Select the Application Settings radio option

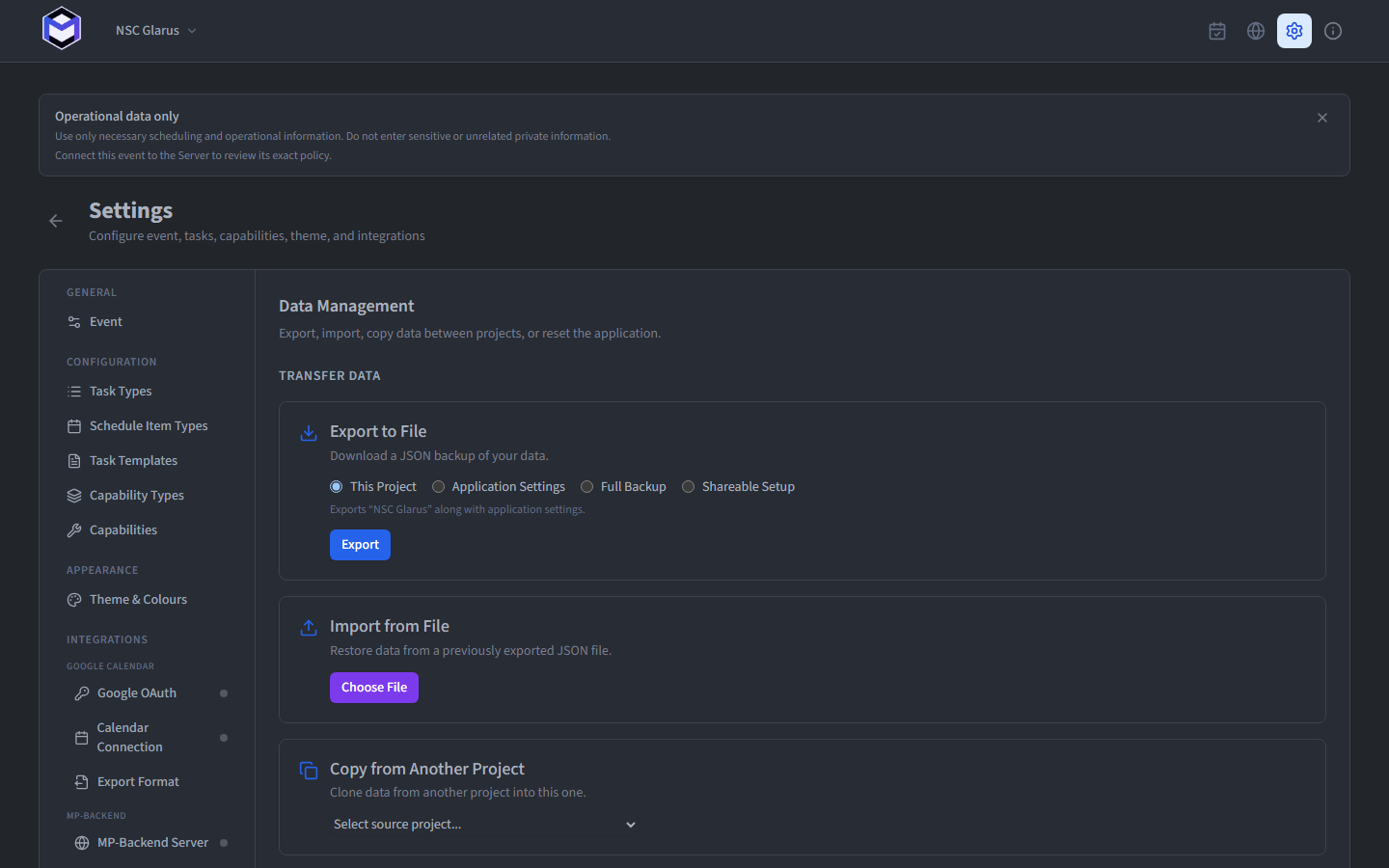(x=438, y=487)
